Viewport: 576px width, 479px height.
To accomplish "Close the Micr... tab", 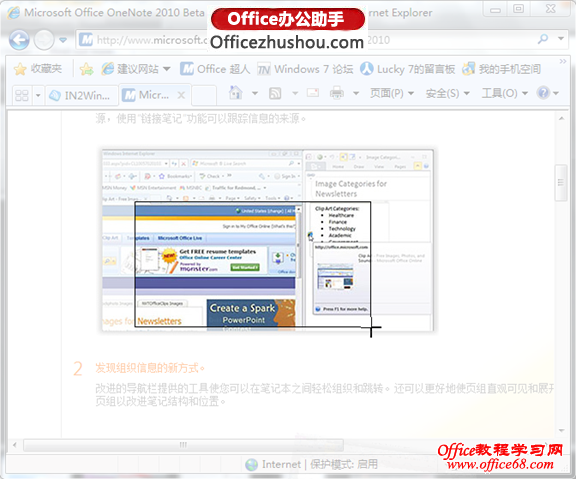I will (x=181, y=96).
